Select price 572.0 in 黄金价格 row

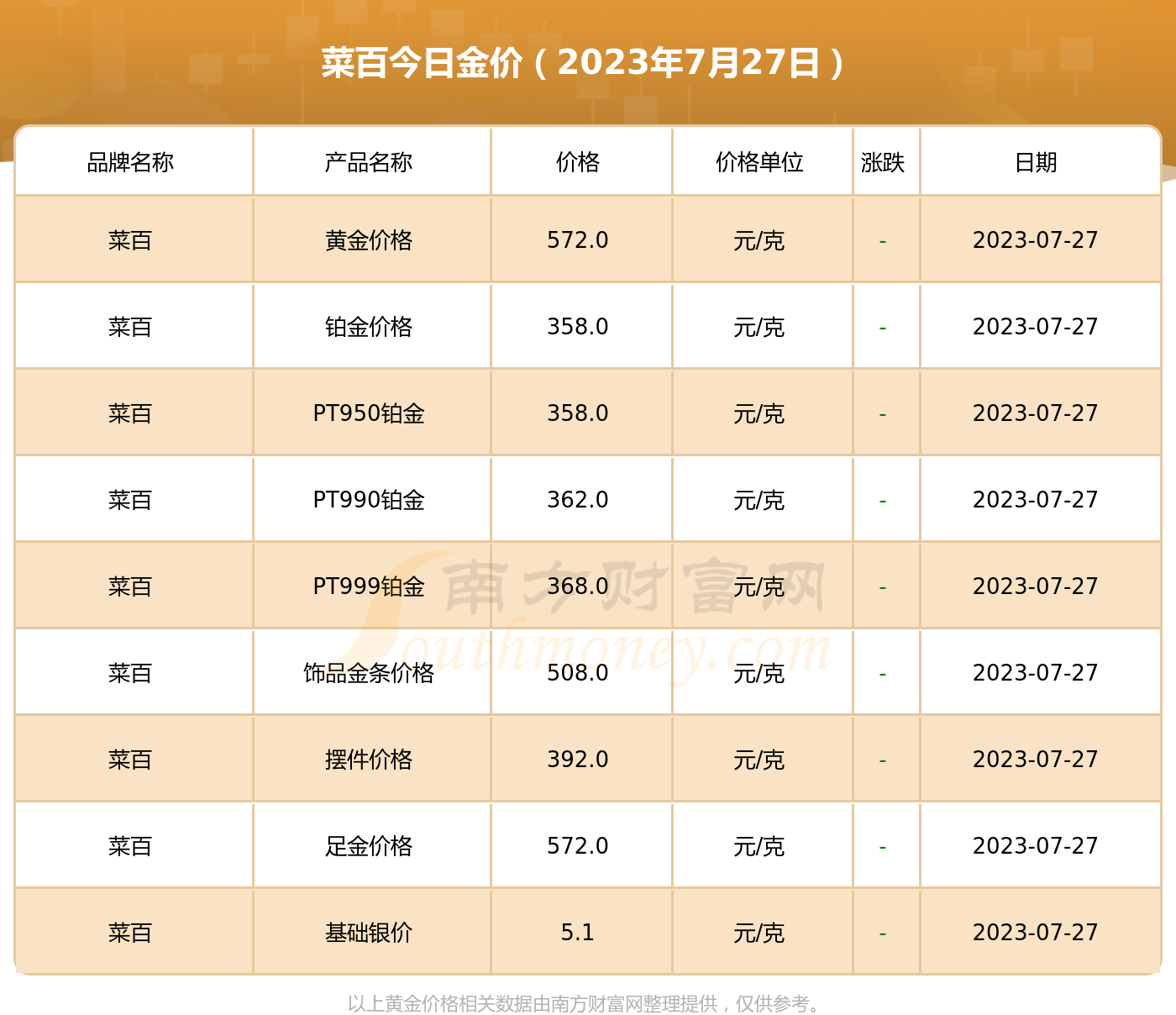point(578,240)
